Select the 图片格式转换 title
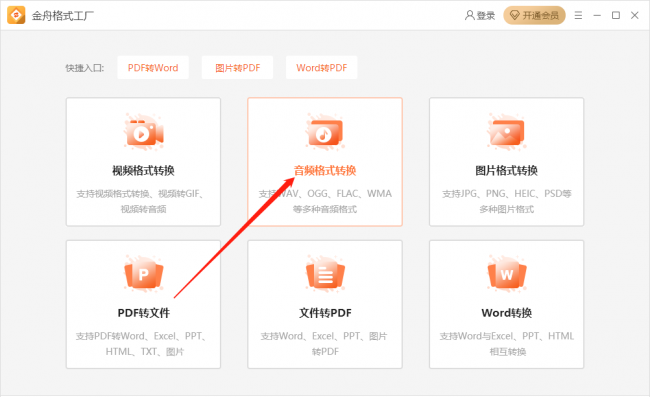The width and height of the screenshot is (650, 397). [507, 170]
